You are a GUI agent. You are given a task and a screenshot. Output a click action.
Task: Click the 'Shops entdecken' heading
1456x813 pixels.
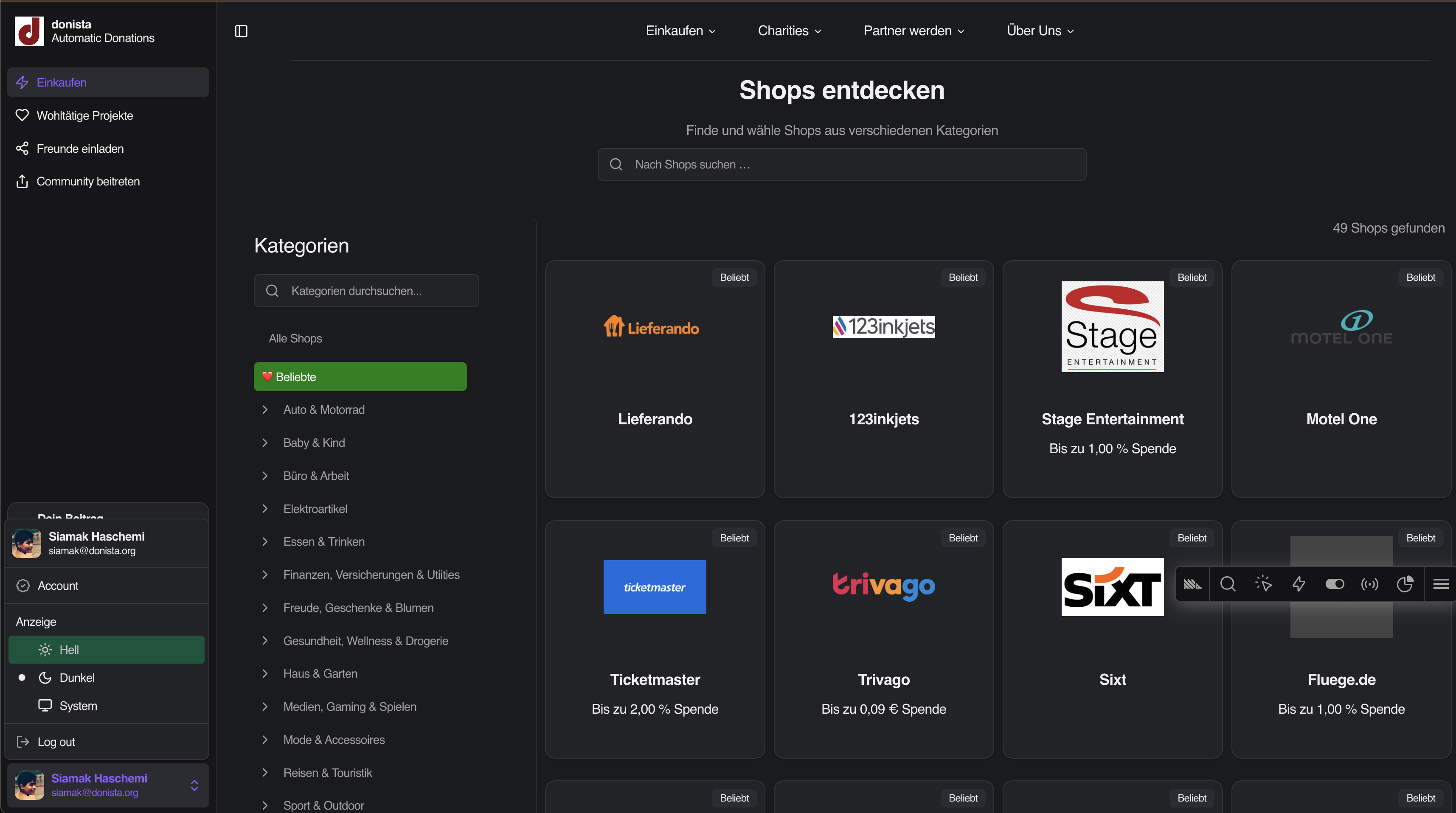tap(842, 90)
